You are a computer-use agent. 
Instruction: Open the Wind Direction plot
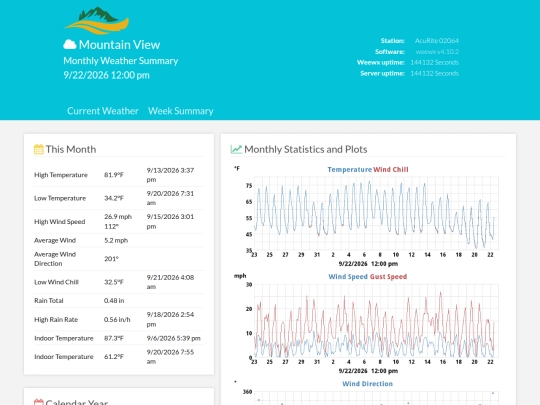point(366,392)
